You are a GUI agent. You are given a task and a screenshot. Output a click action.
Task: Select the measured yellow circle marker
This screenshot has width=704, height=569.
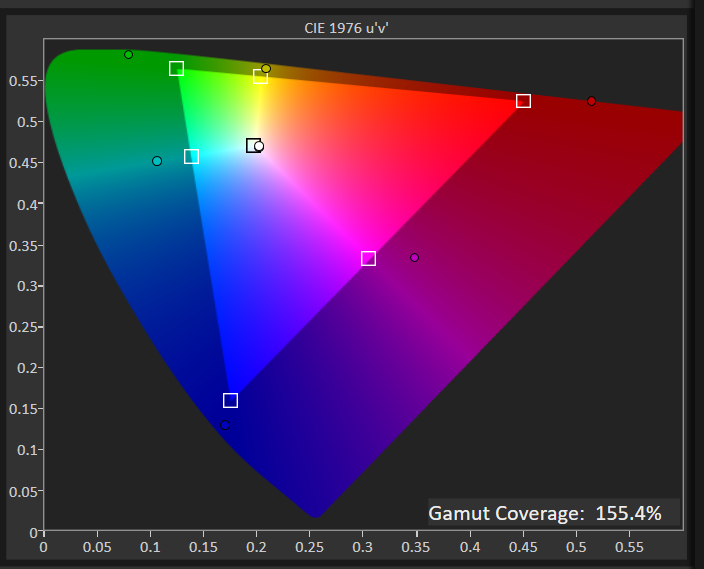pos(266,69)
